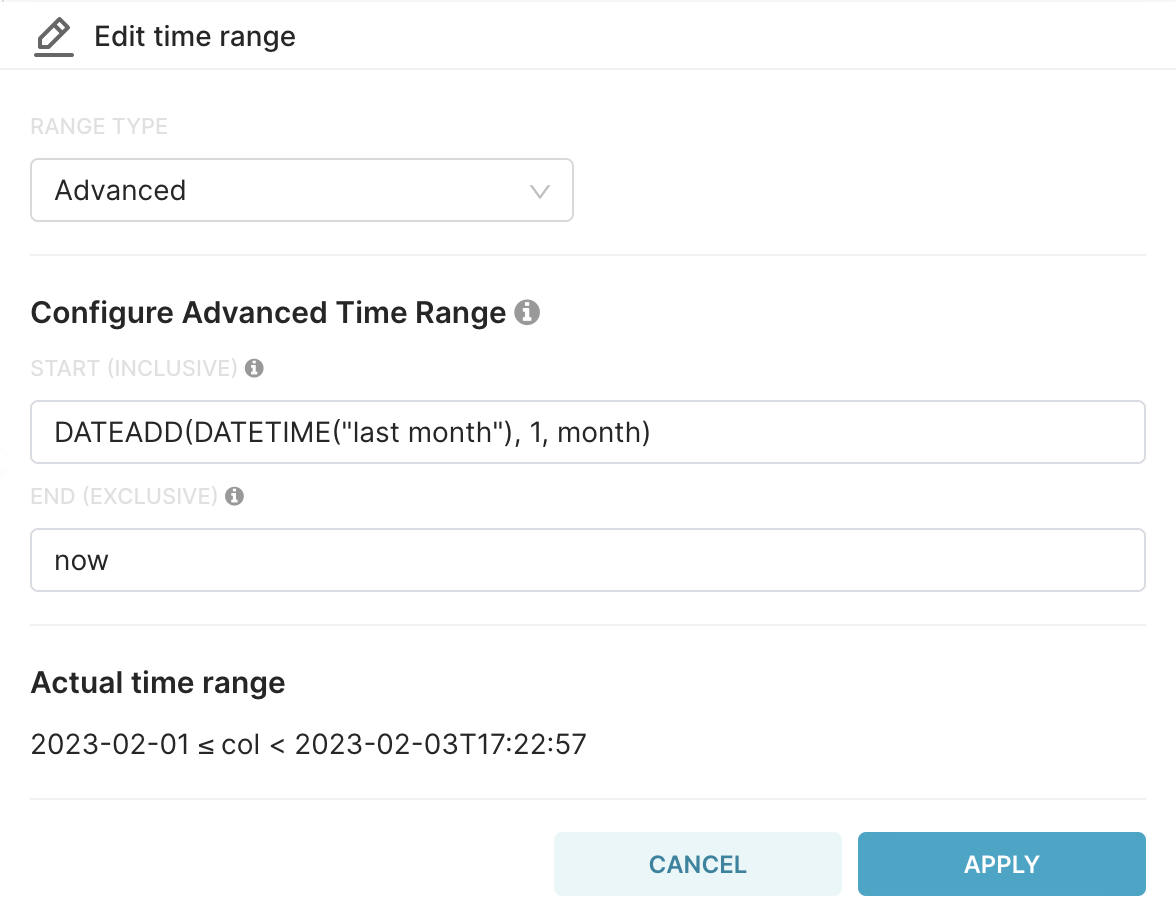Click the Edit time range title
1176x916 pixels.
point(195,36)
